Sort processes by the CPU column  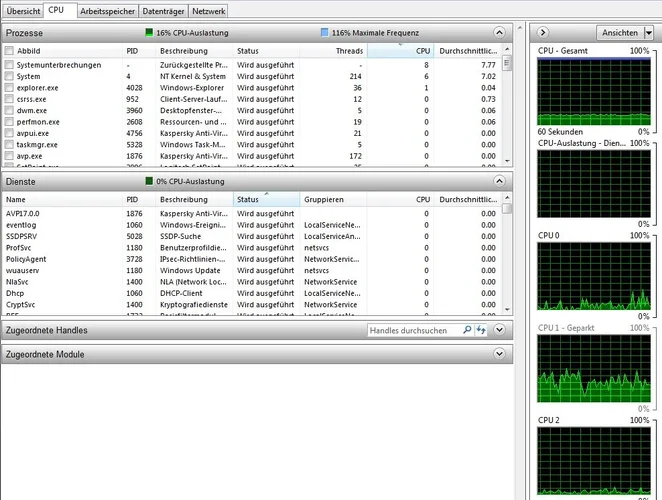[400, 51]
